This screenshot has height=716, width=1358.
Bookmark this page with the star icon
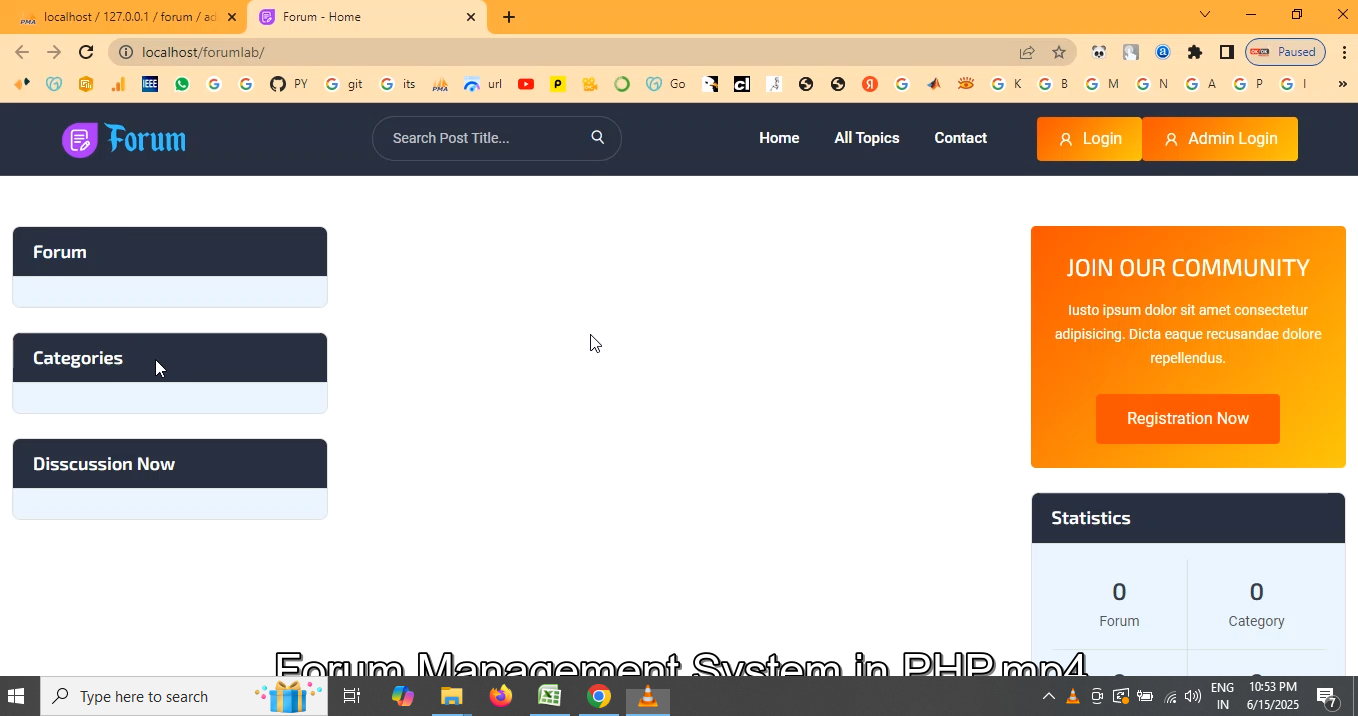point(1059,52)
